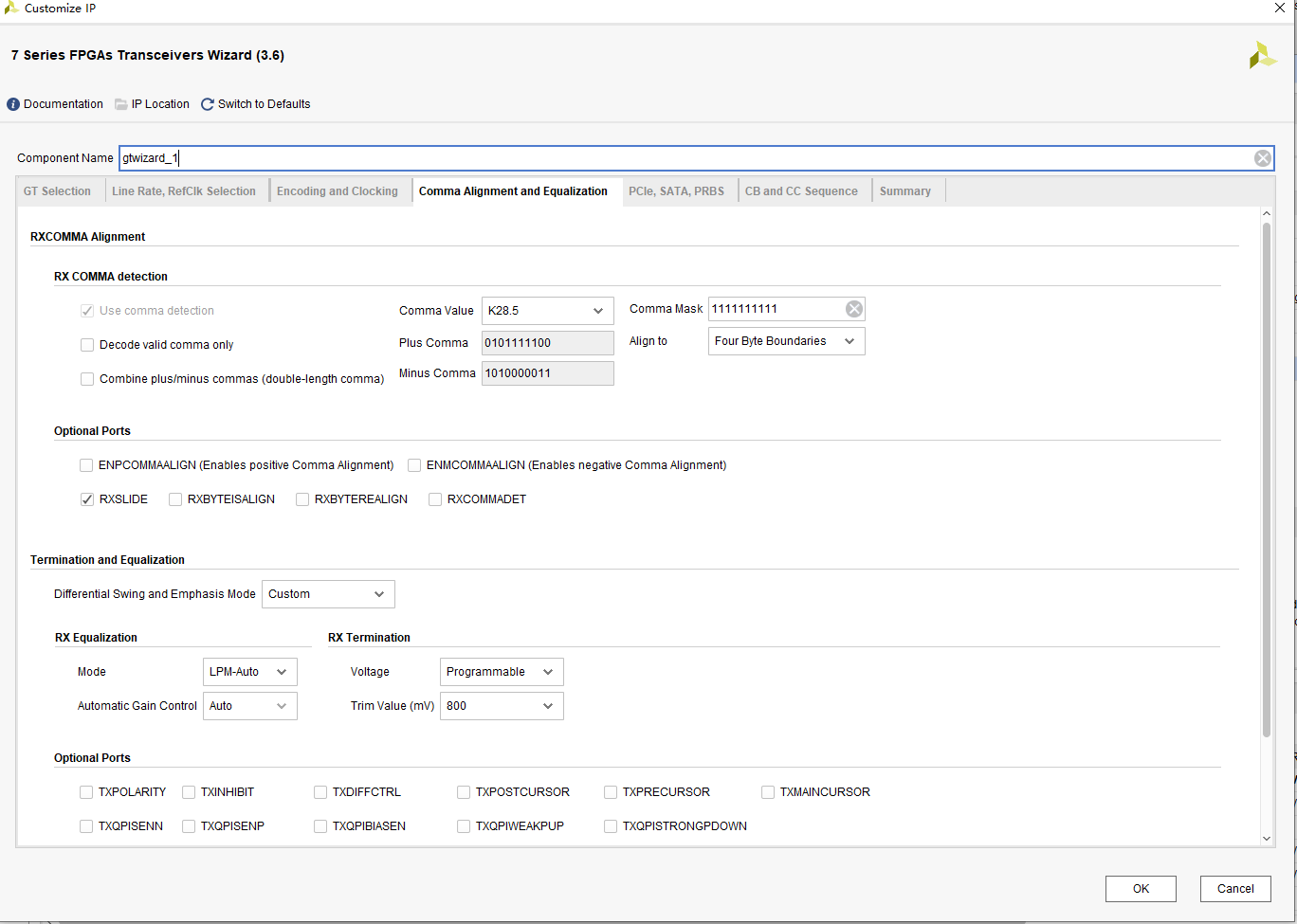The width and height of the screenshot is (1297, 924).
Task: Click the vertical scrollbar thumb
Action: 1267,480
